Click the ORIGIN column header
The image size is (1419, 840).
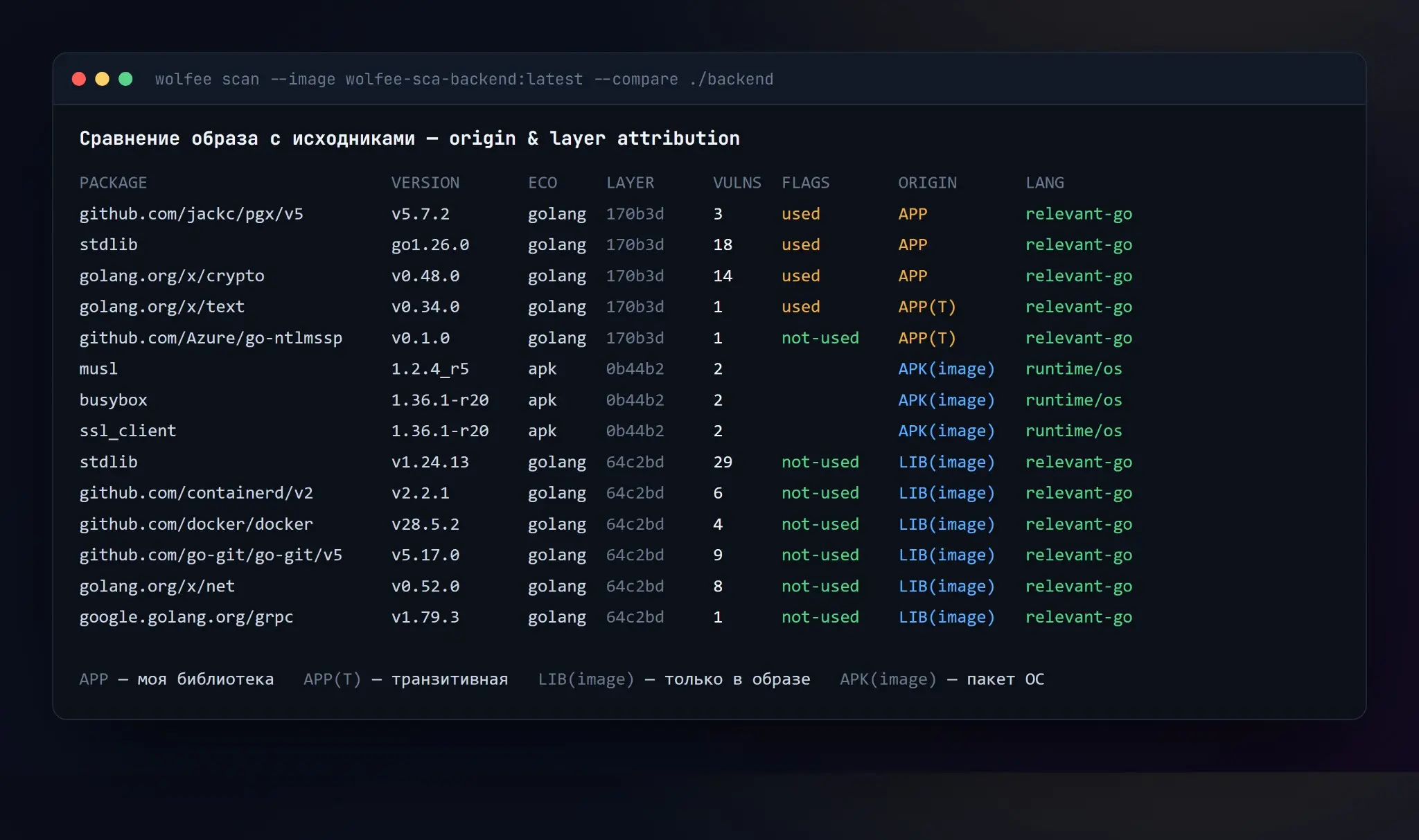[927, 183]
